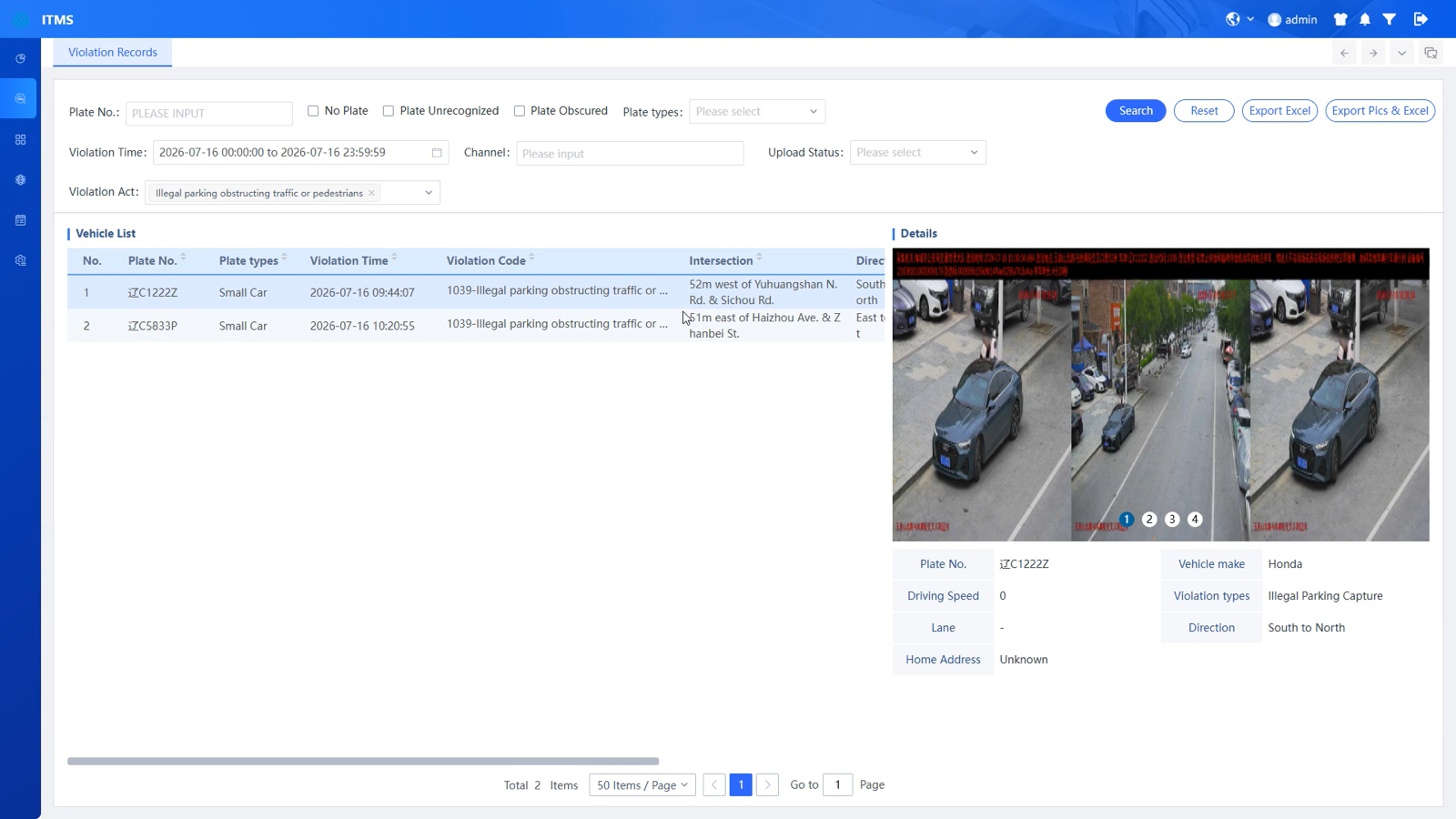The image size is (1456, 819).
Task: Click the horizontal scrollbar under Vehicle List
Action: pos(363,761)
